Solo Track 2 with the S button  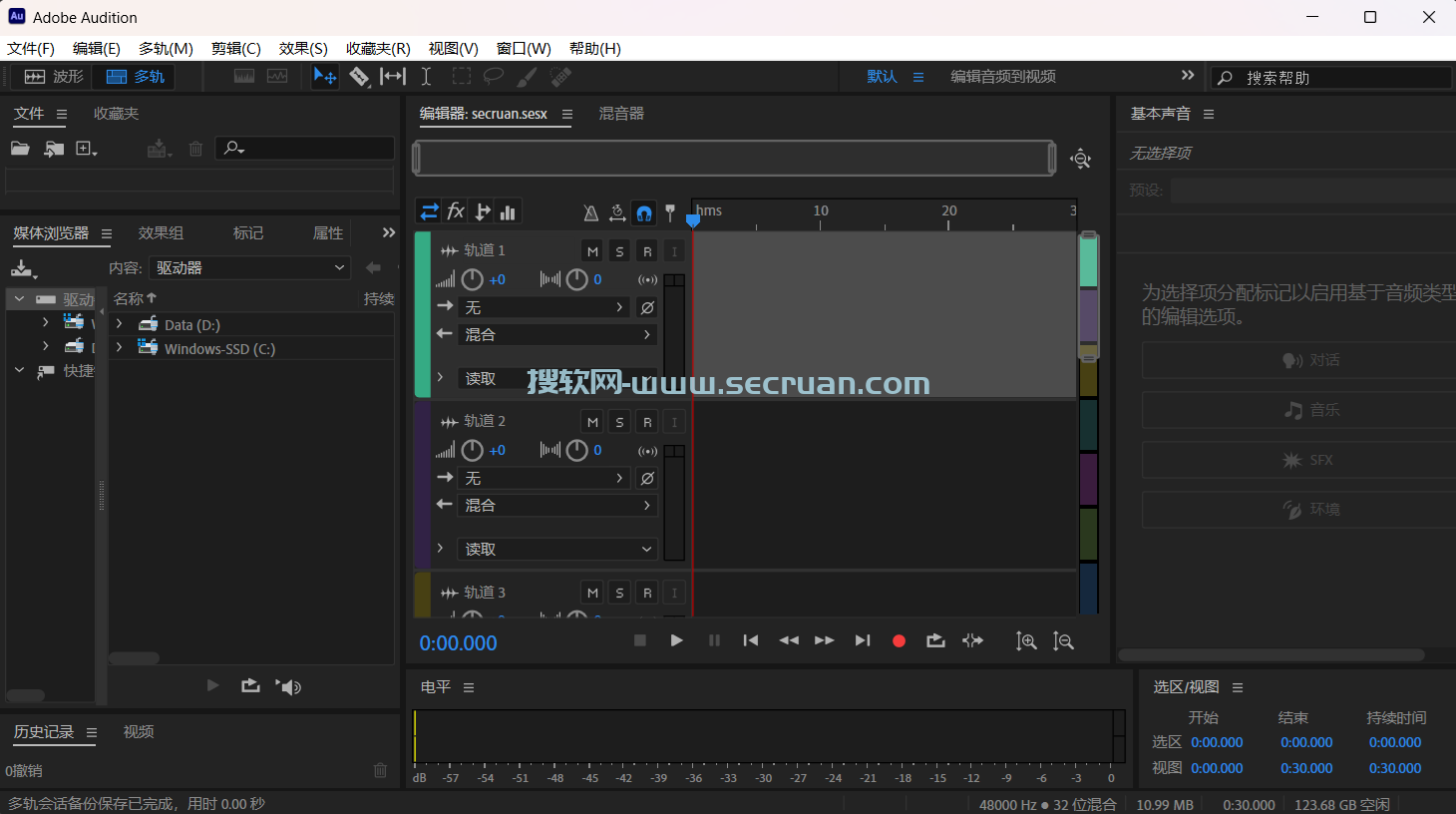(619, 422)
